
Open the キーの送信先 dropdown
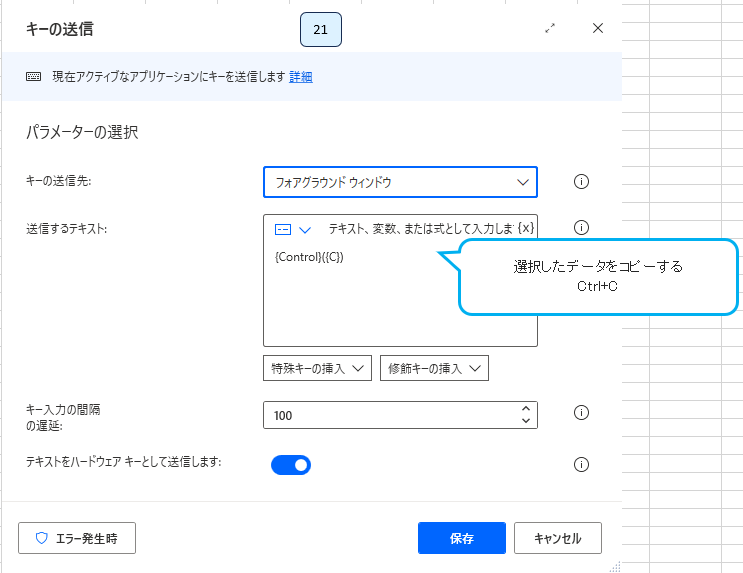tap(400, 182)
